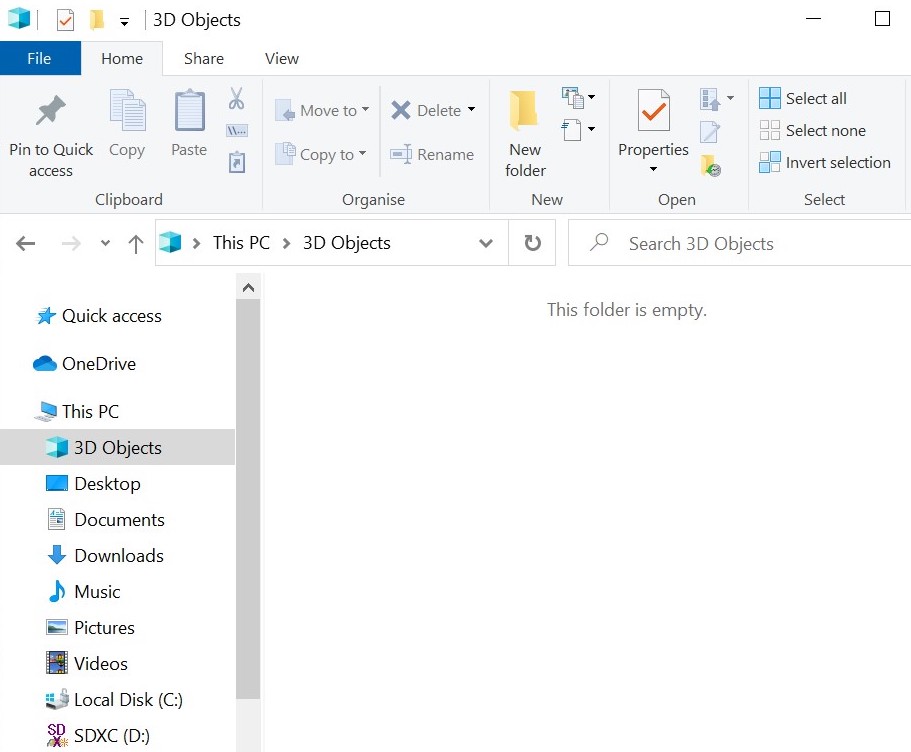Open Downloads in navigation pane
Viewport: 911px width, 752px height.
coord(119,555)
